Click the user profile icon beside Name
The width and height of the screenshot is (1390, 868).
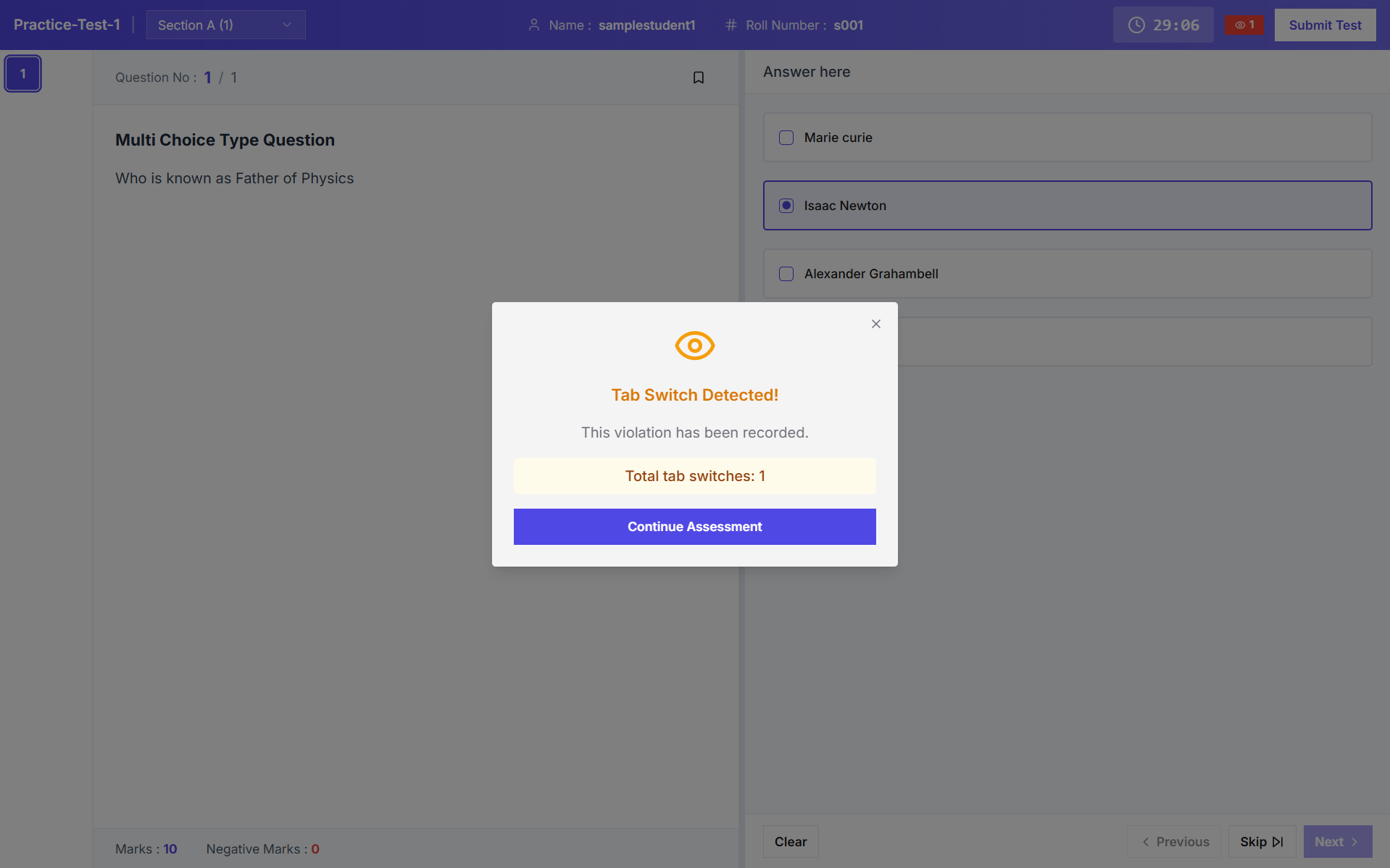click(534, 25)
